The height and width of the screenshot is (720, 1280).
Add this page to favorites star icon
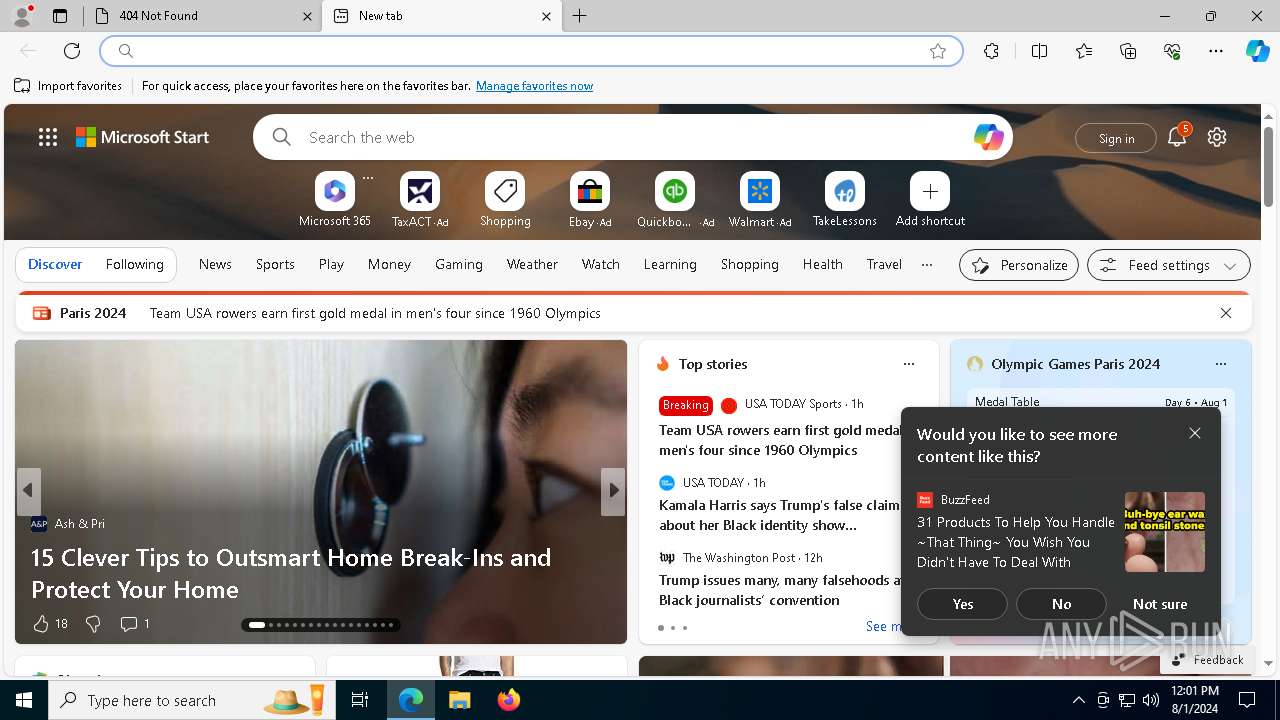tap(938, 51)
